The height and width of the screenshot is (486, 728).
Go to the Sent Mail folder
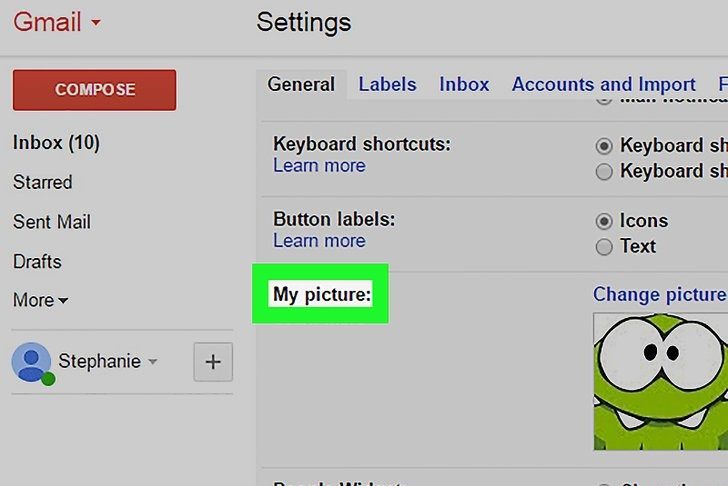pyautogui.click(x=51, y=222)
